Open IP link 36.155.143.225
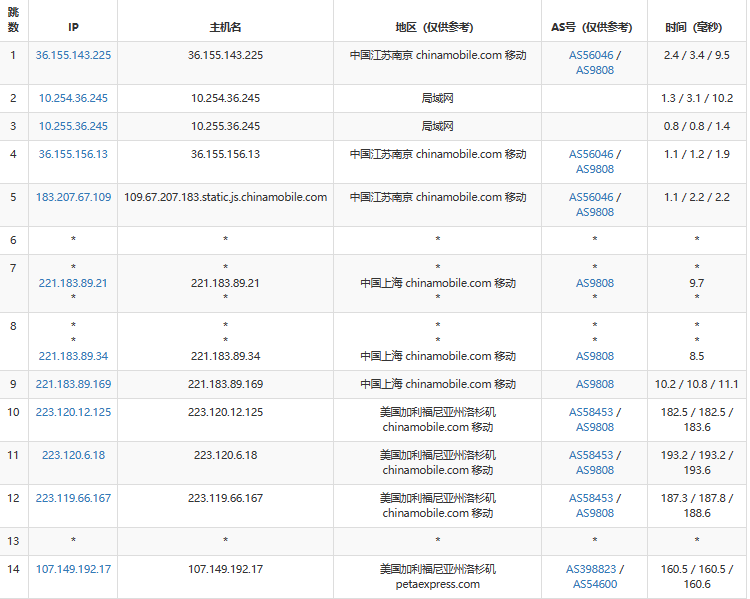 click(73, 55)
